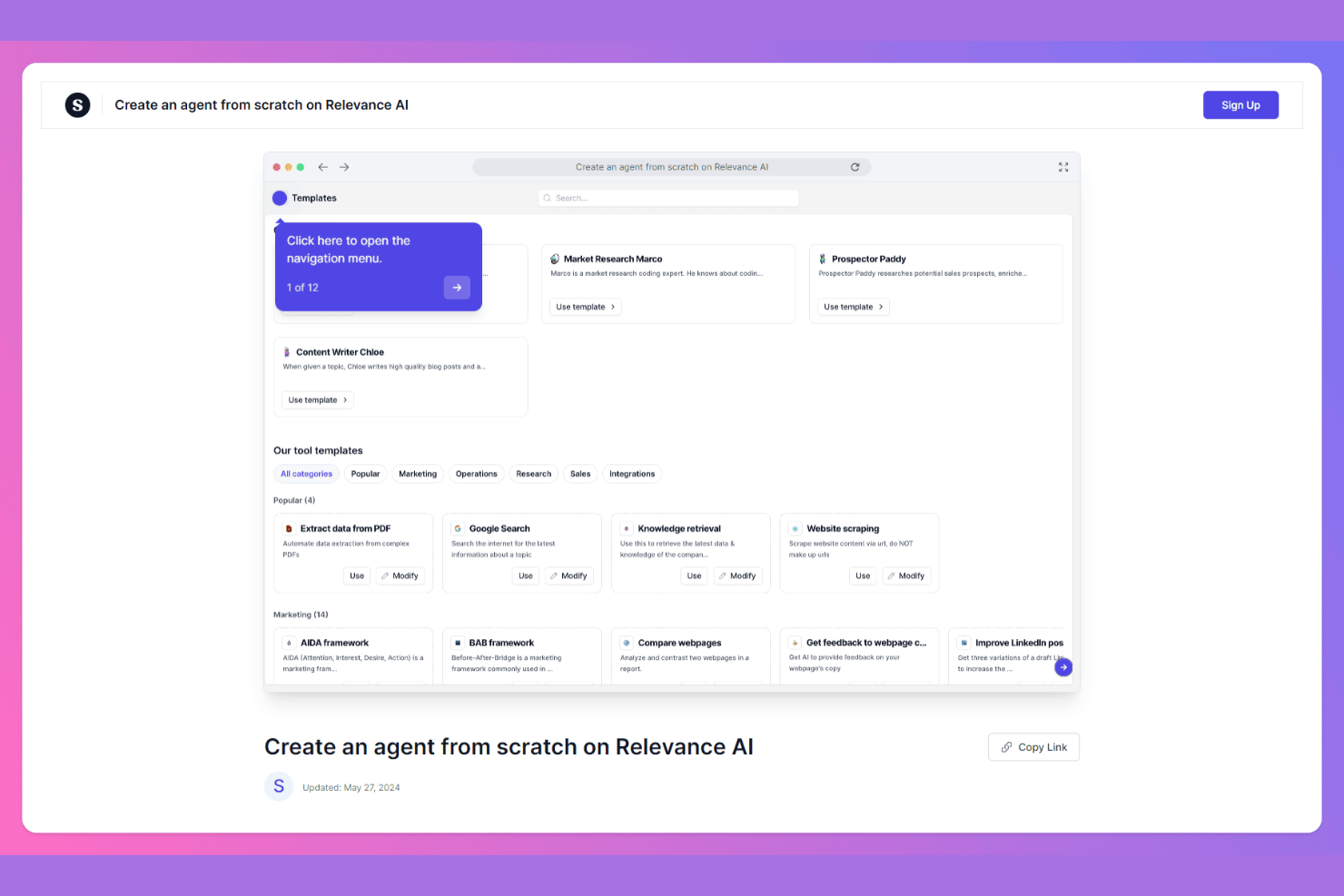1344x896 pixels.
Task: Go forward with the right arrow icon
Action: [344, 167]
